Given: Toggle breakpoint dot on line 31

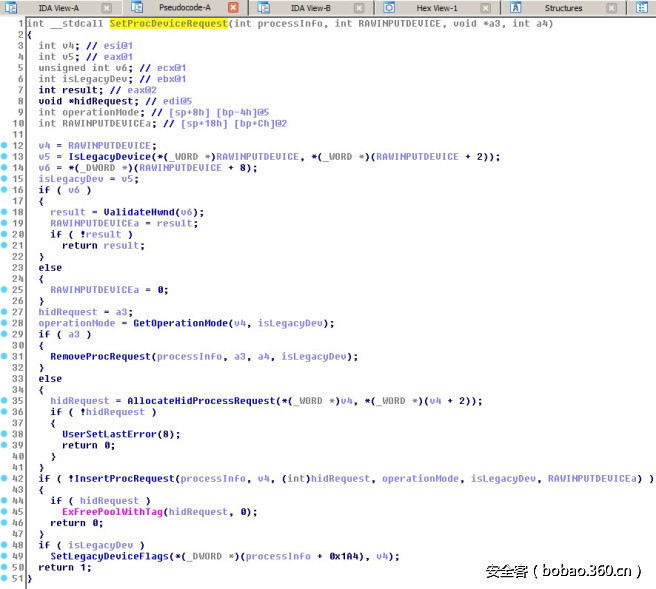Looking at the screenshot, I should 4,356.
